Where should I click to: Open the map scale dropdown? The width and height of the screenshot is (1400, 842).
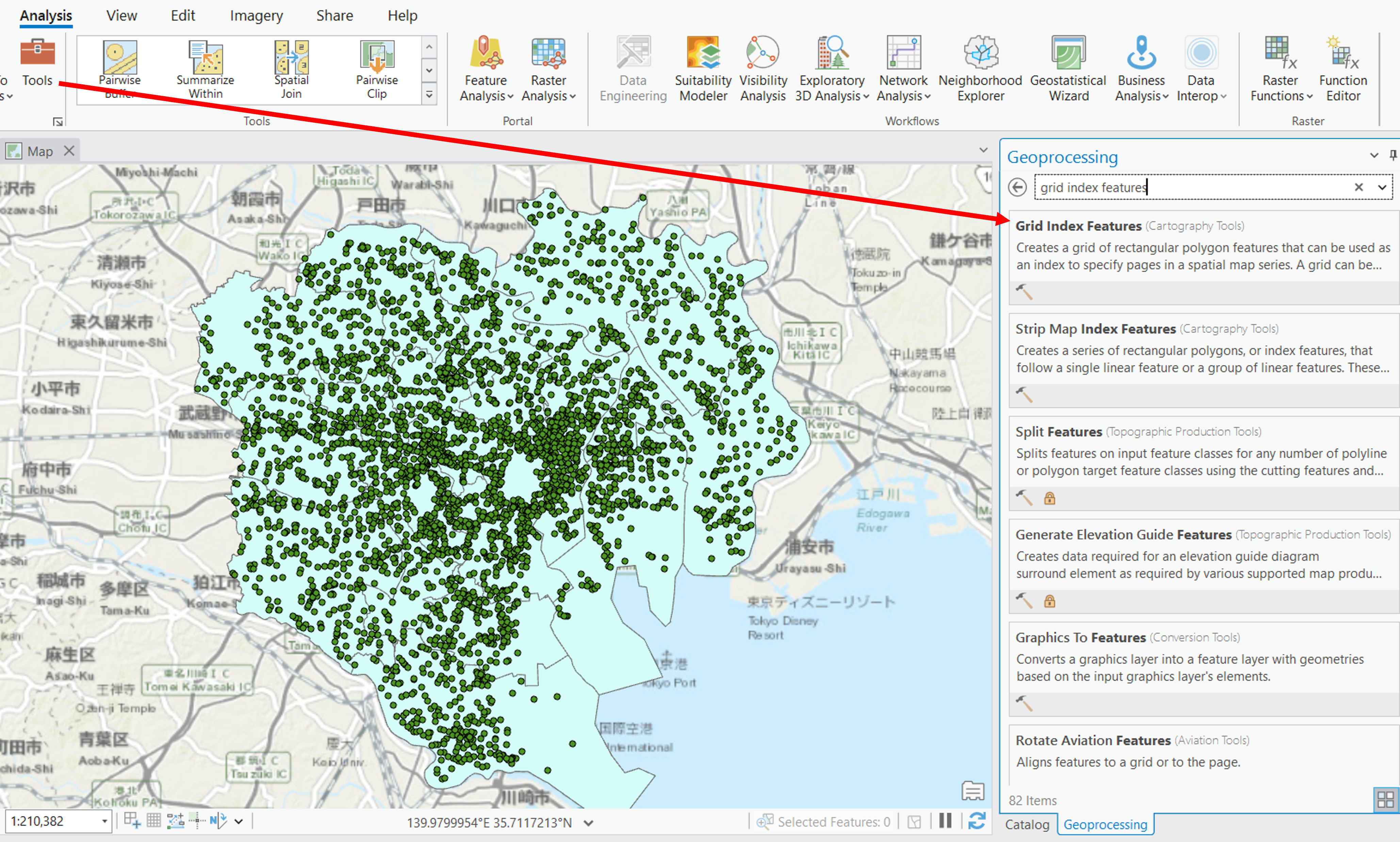104,821
